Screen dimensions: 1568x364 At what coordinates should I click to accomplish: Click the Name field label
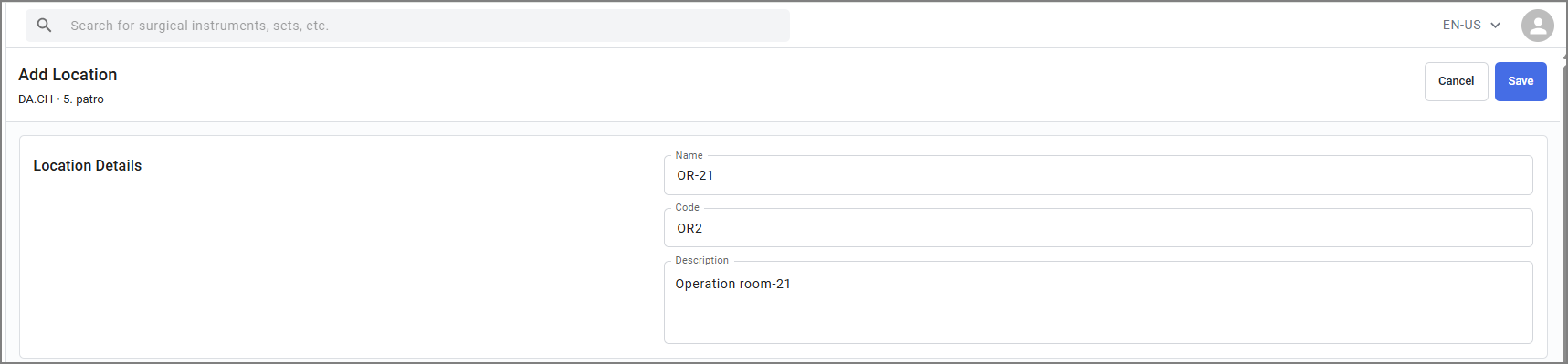(x=689, y=156)
